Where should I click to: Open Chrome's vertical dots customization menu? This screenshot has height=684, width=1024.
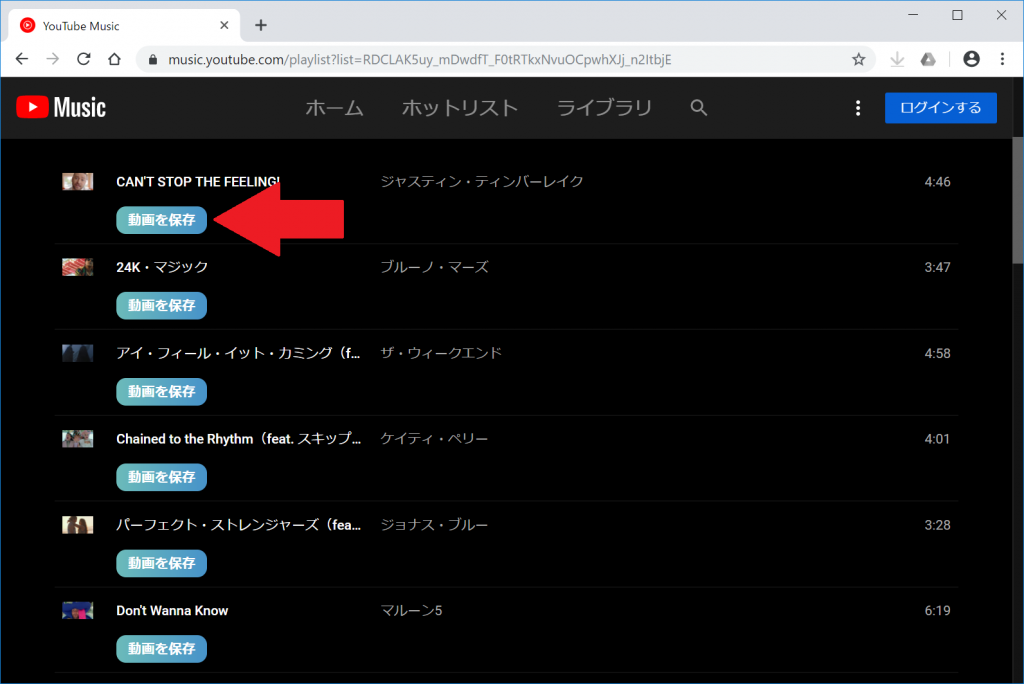pos(1003,60)
